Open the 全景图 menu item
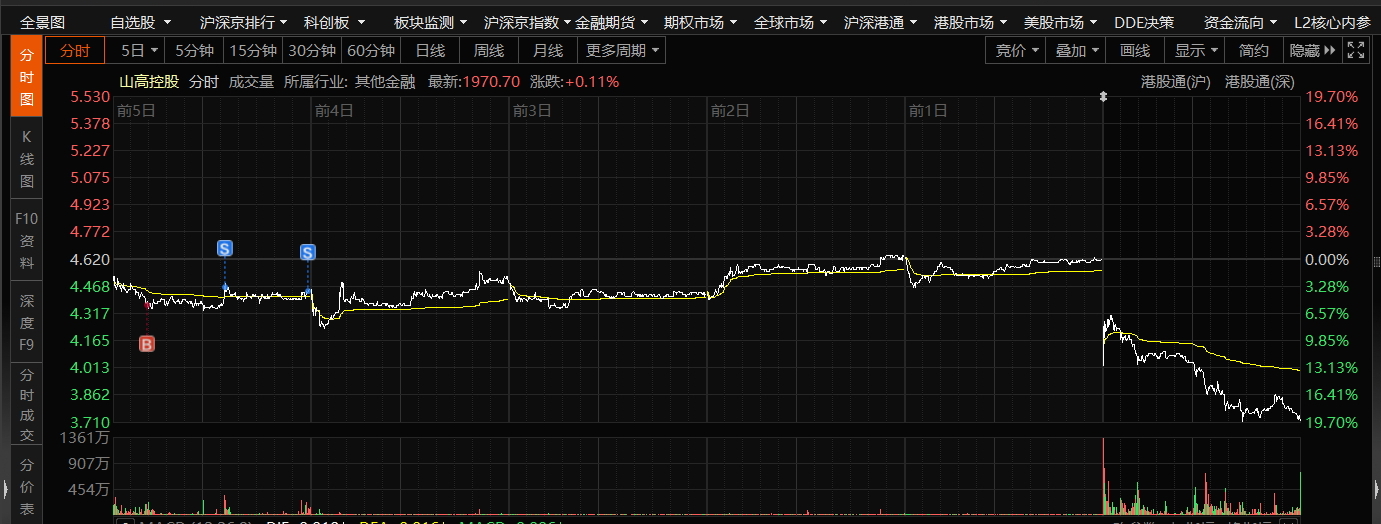Screen dimensions: 1381x524 click(43, 22)
